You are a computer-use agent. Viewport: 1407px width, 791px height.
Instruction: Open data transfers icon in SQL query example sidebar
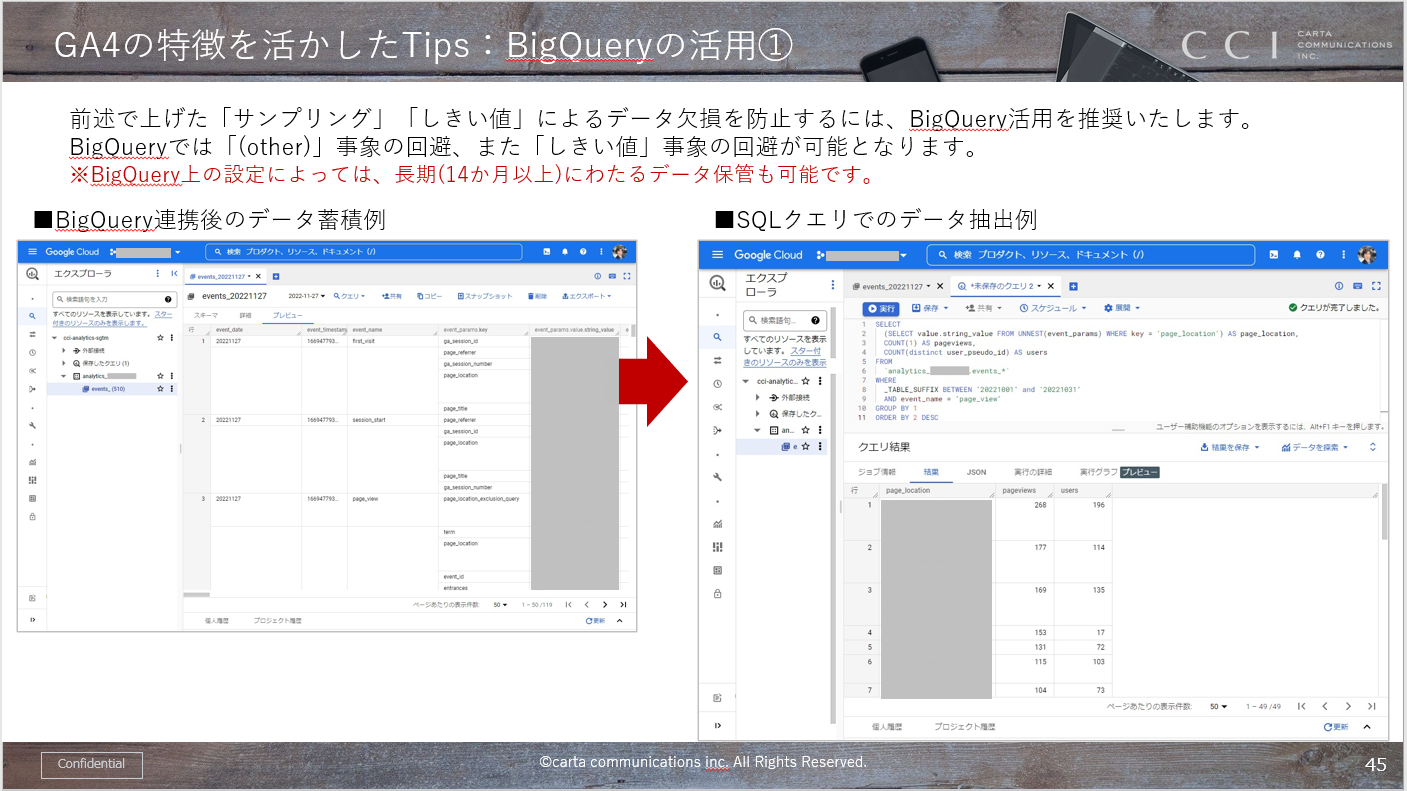click(717, 360)
